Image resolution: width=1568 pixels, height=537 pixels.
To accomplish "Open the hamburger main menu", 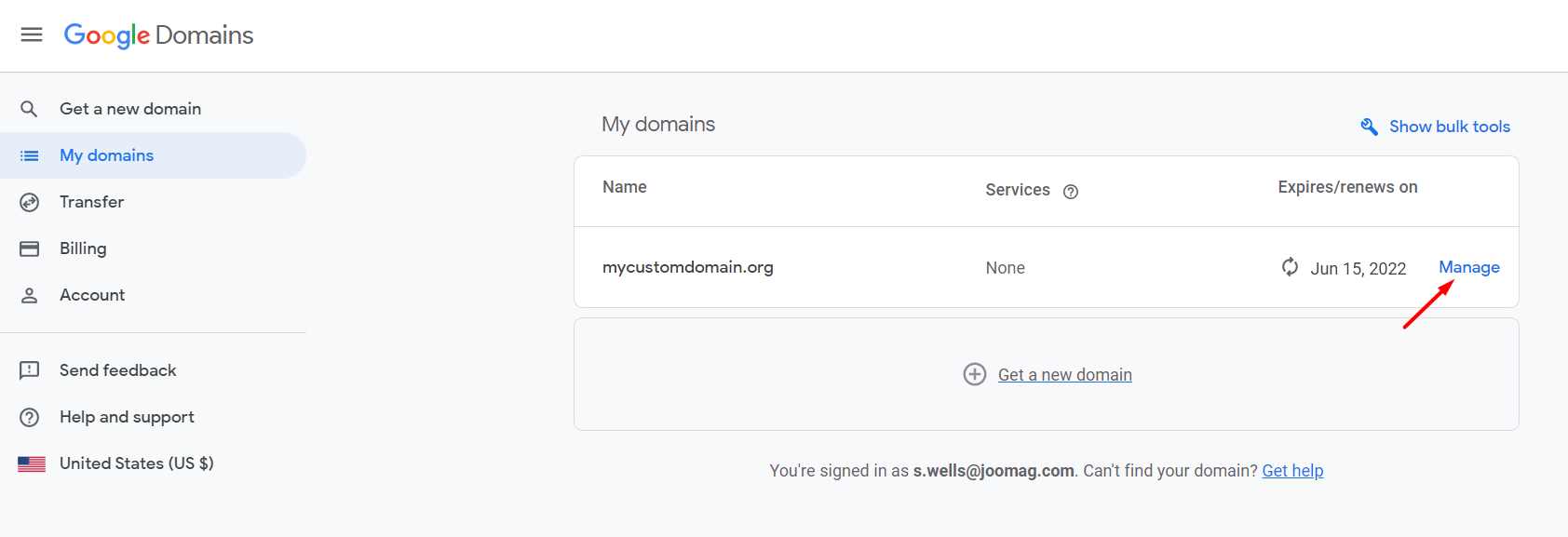I will pyautogui.click(x=32, y=34).
